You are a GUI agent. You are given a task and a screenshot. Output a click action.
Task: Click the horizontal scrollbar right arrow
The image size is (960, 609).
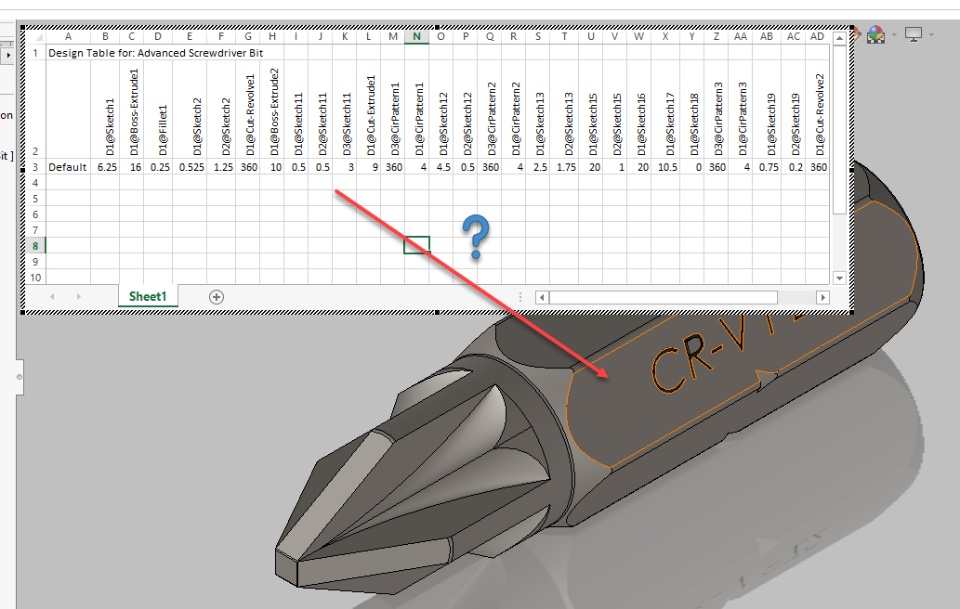pyautogui.click(x=823, y=297)
